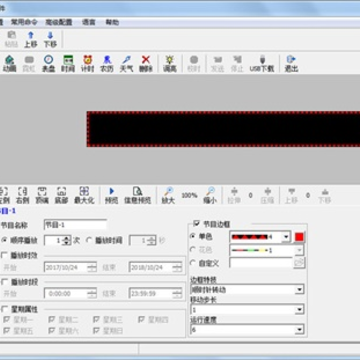Select the 顺序播放 sequential play radio button
360x360 pixels.
(x=4, y=240)
